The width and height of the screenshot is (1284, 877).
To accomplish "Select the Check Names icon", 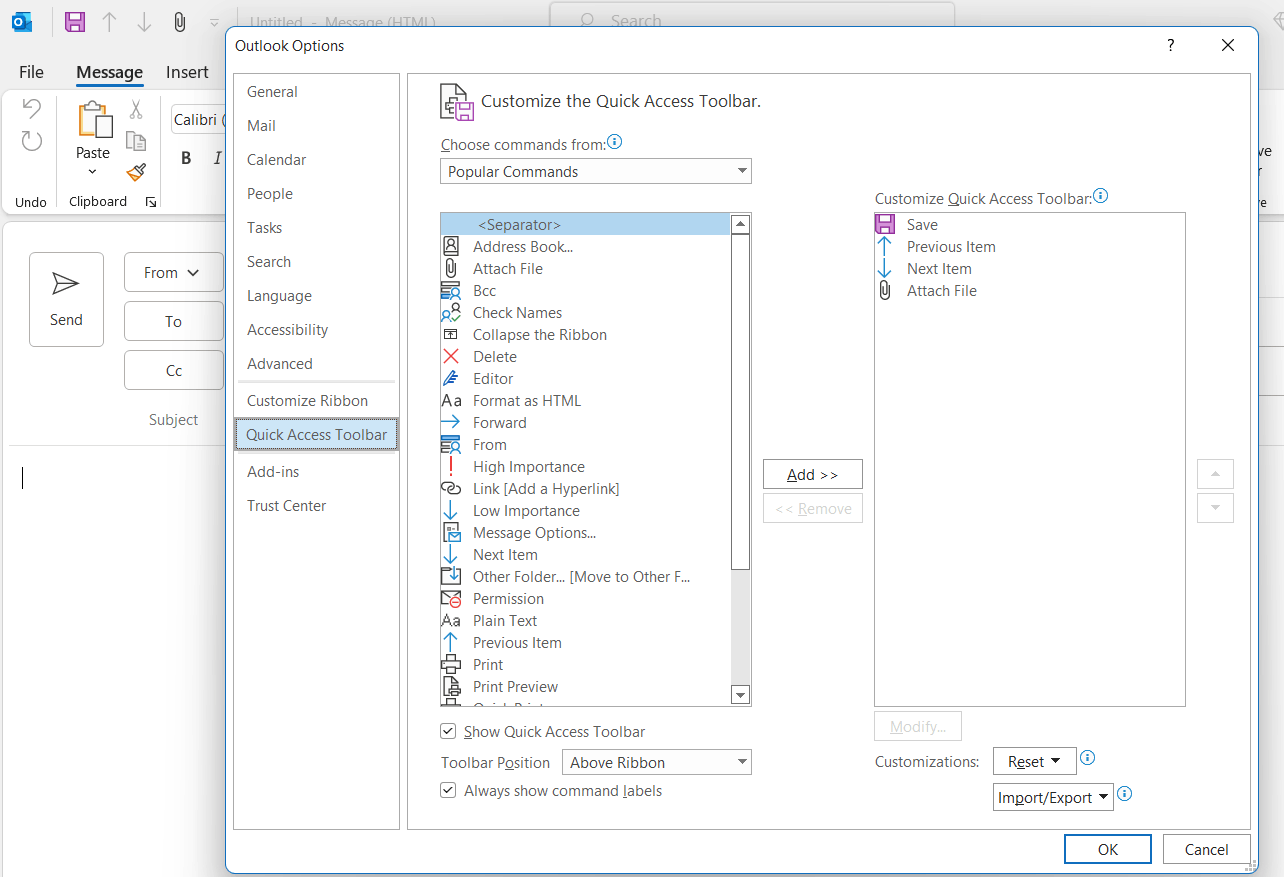I will click(x=451, y=312).
